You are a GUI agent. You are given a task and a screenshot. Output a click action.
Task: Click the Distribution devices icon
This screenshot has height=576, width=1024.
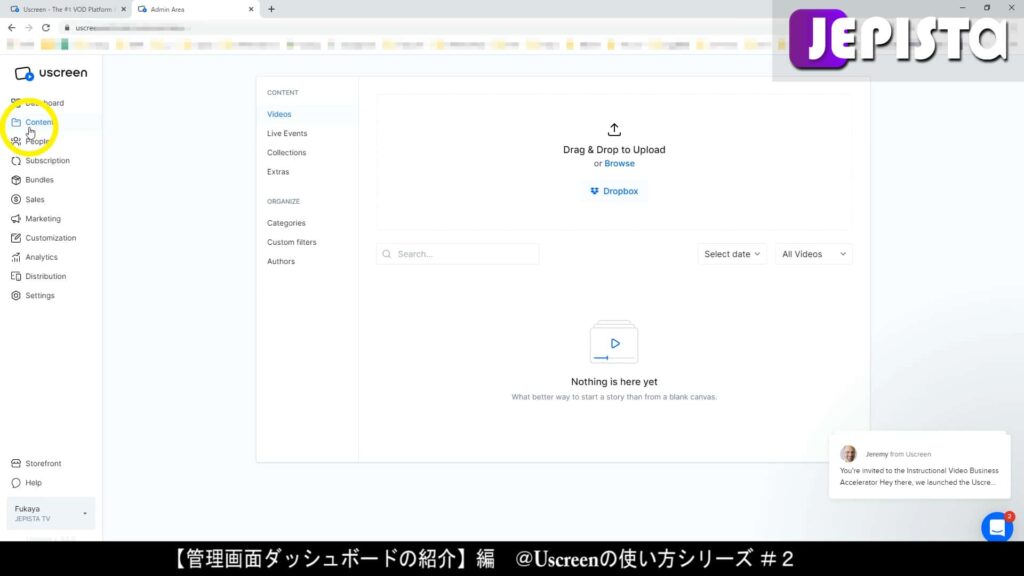pyautogui.click(x=16, y=276)
